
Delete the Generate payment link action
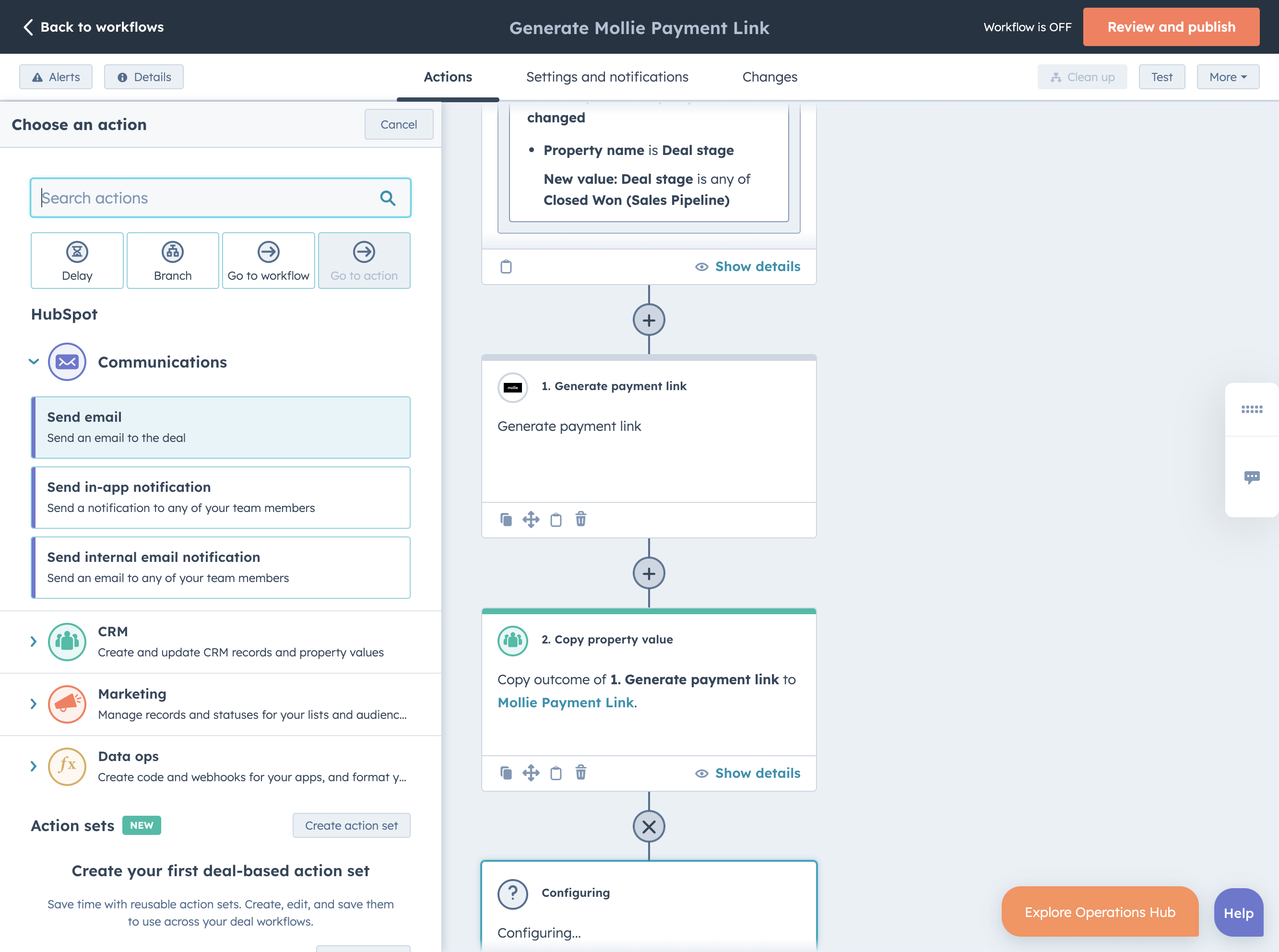pos(581,519)
